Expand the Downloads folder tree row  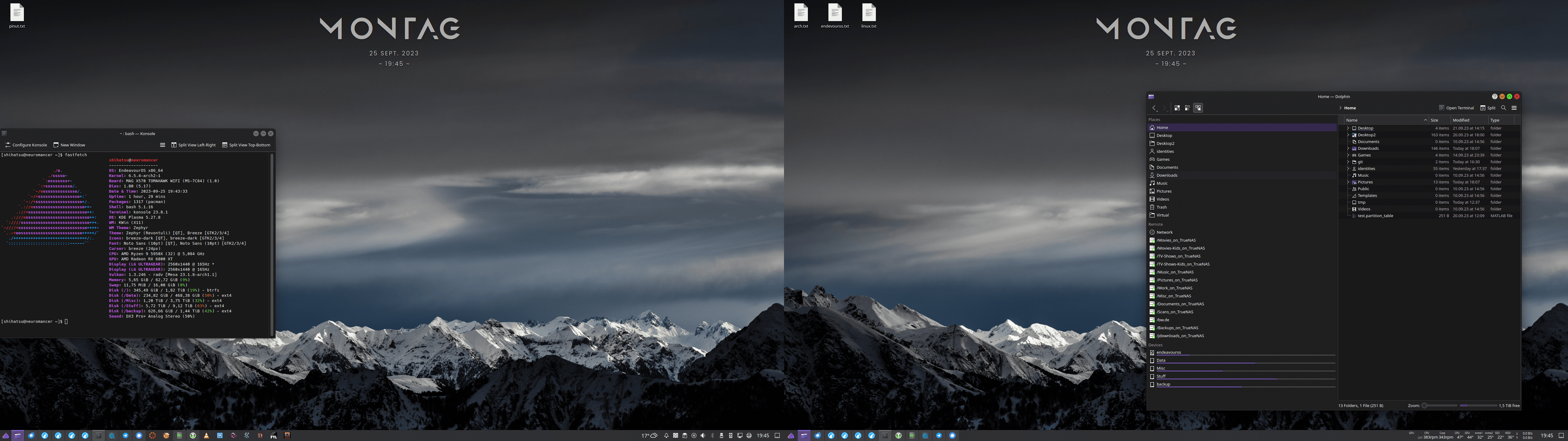(x=1347, y=148)
